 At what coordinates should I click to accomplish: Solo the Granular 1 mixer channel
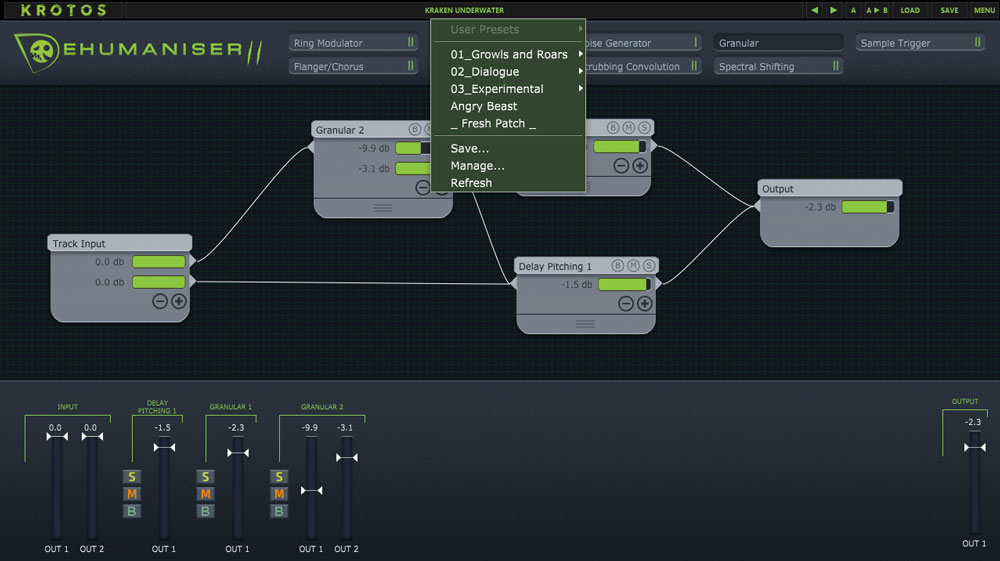click(205, 477)
